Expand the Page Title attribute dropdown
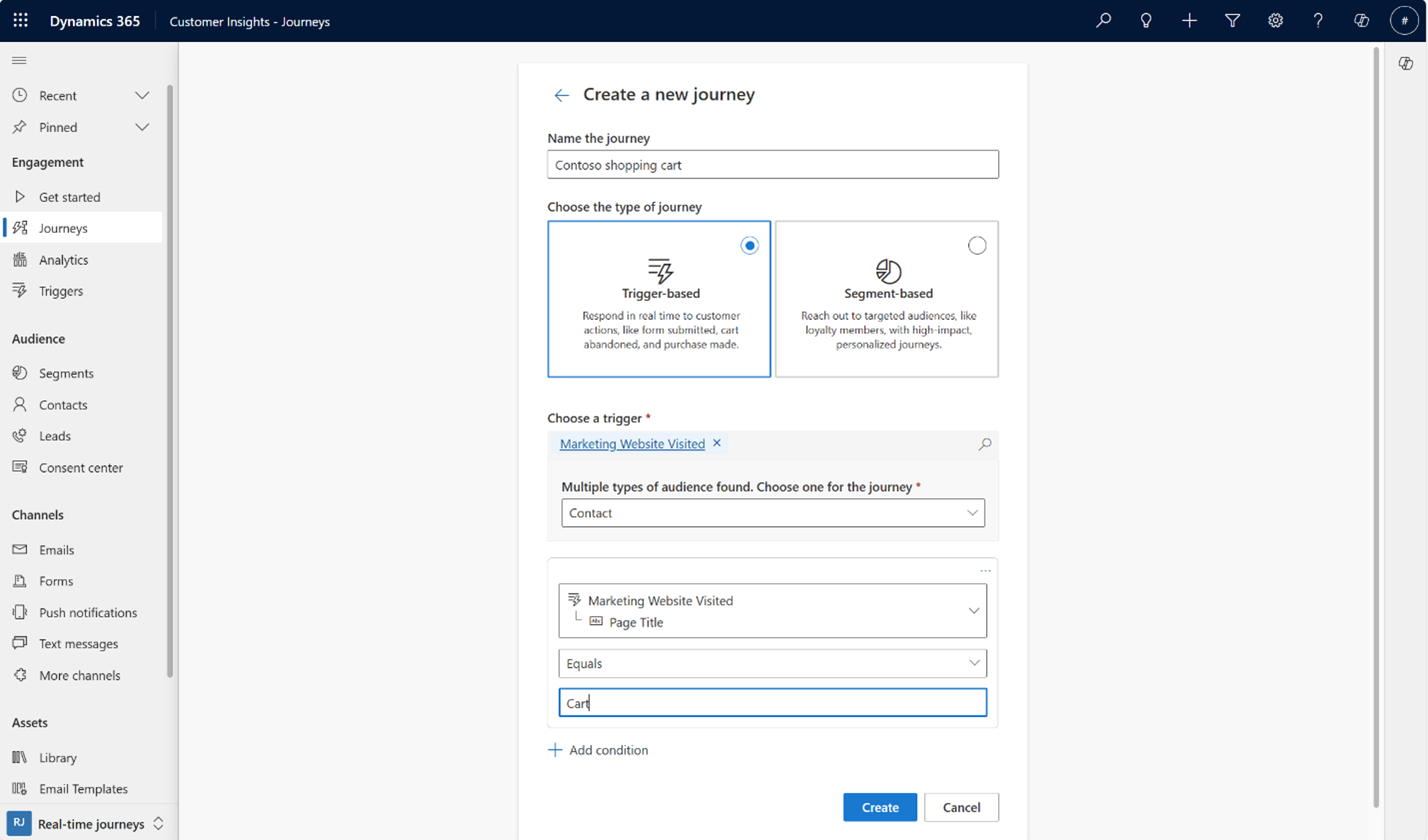The image size is (1428, 840). click(972, 611)
